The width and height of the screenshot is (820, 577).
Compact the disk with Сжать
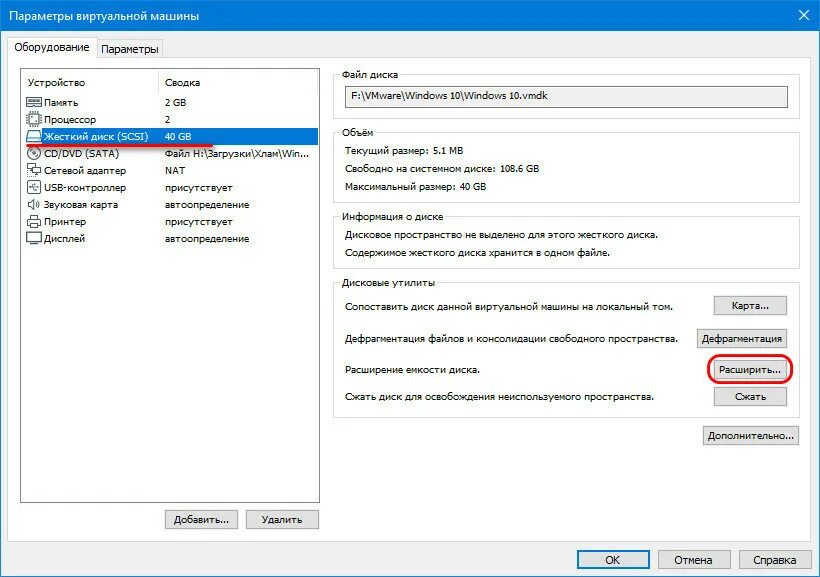tap(750, 397)
